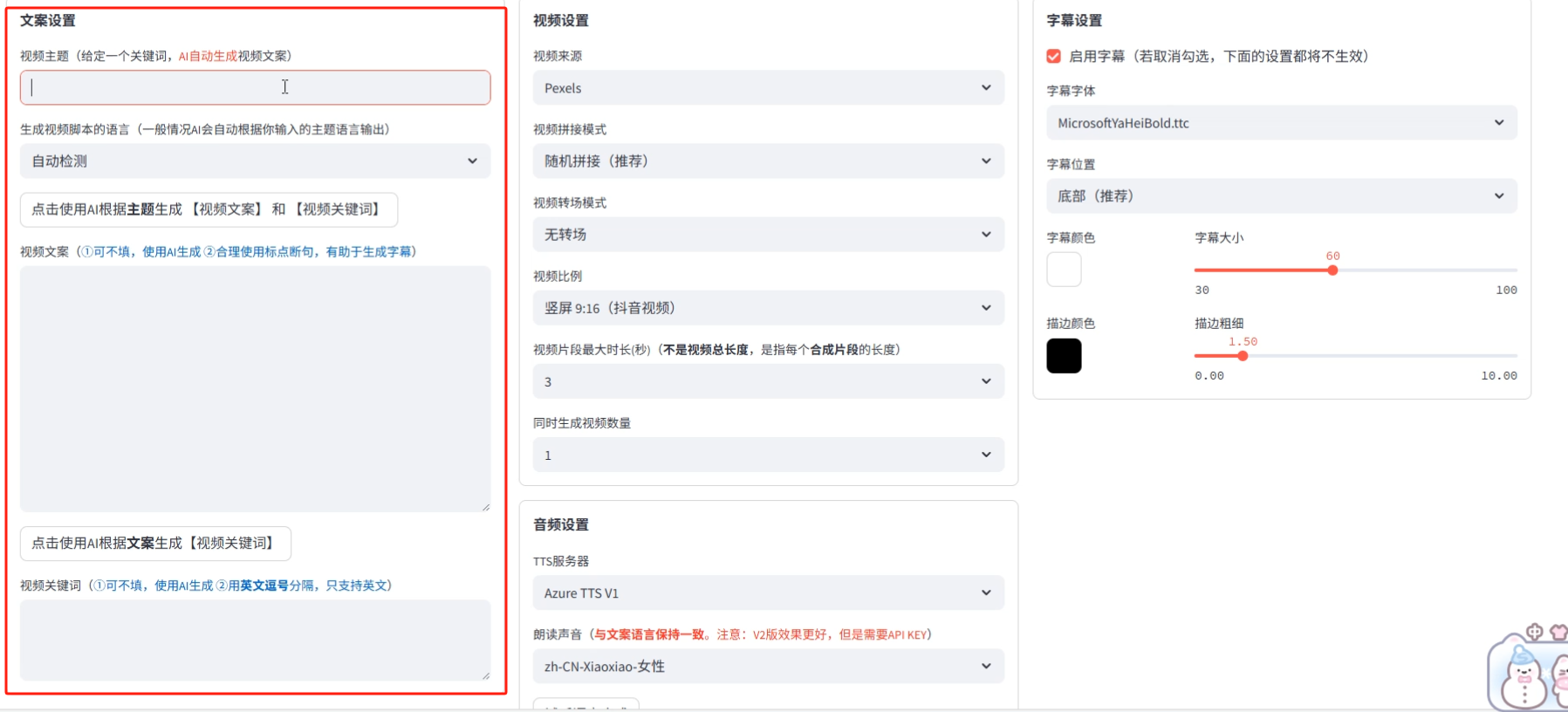Open the script language dropdown showing 自动检测
Screen dimensions: 1568x712
click(255, 161)
